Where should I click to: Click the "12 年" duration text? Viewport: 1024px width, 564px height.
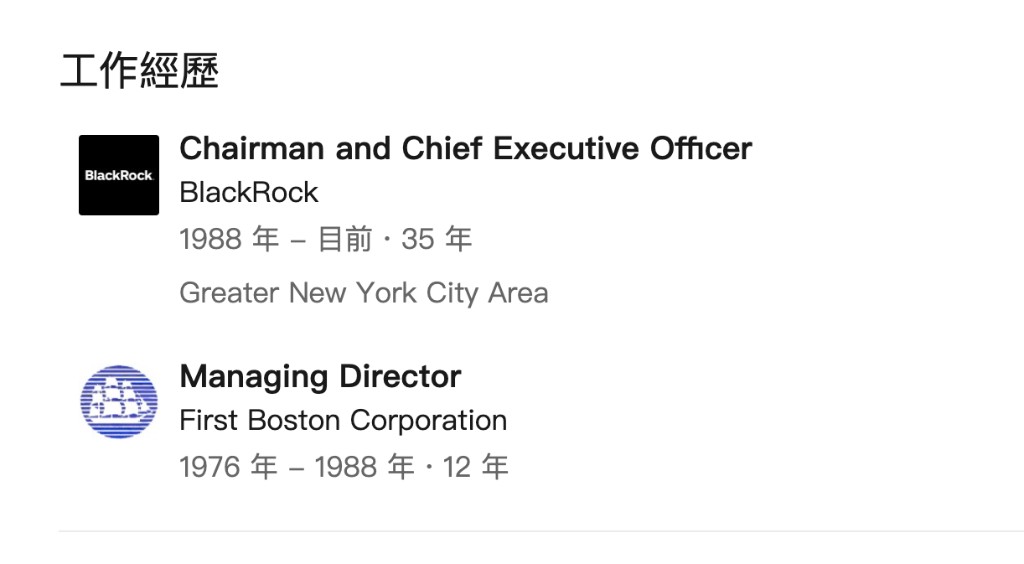pos(476,467)
